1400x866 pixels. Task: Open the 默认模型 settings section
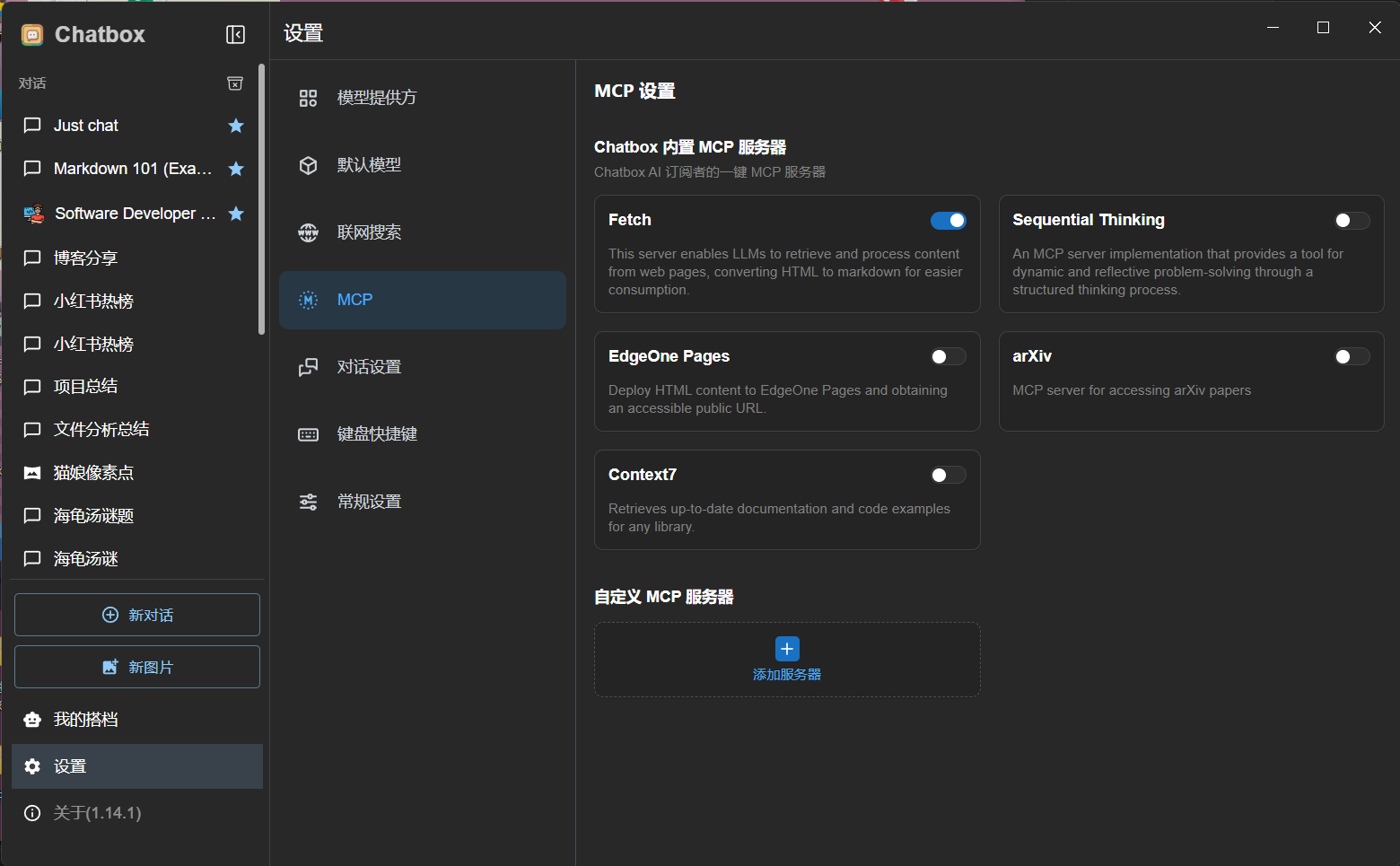tap(422, 165)
